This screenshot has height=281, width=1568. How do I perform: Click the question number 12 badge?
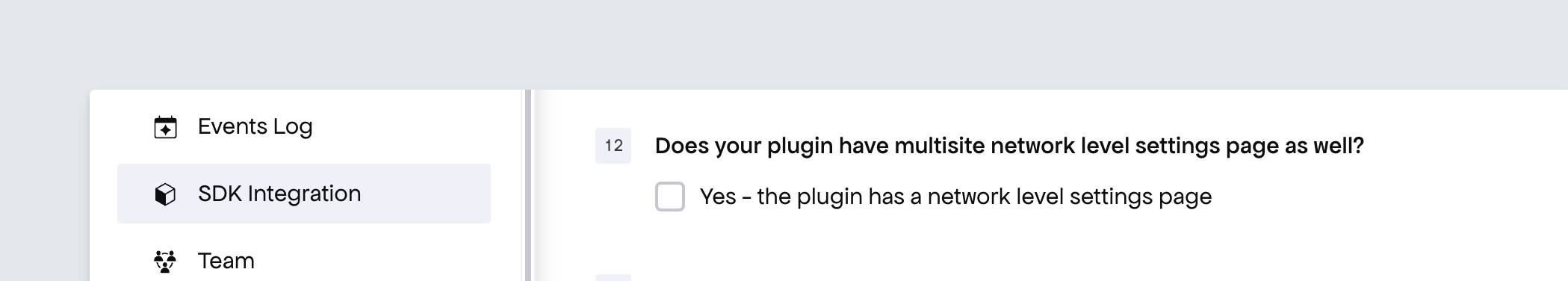tap(613, 145)
